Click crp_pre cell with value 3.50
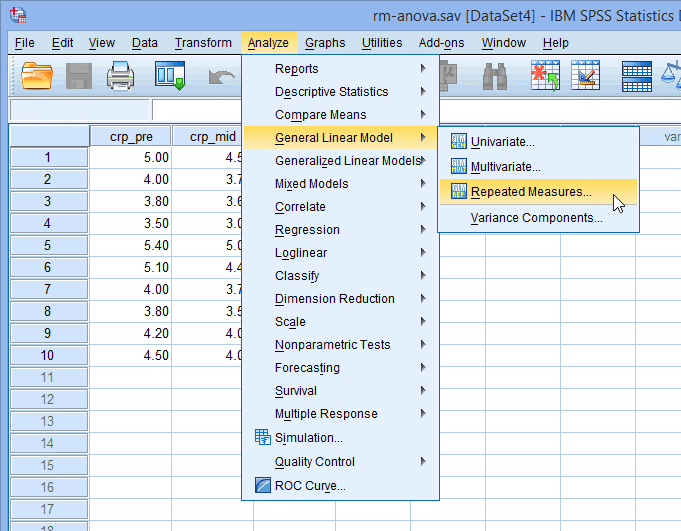 [131, 223]
